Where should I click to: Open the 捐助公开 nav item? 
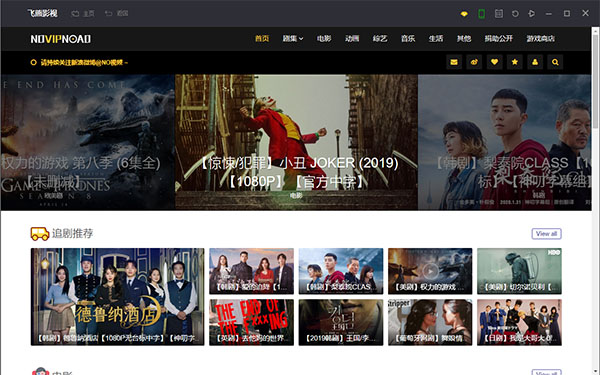[499, 39]
